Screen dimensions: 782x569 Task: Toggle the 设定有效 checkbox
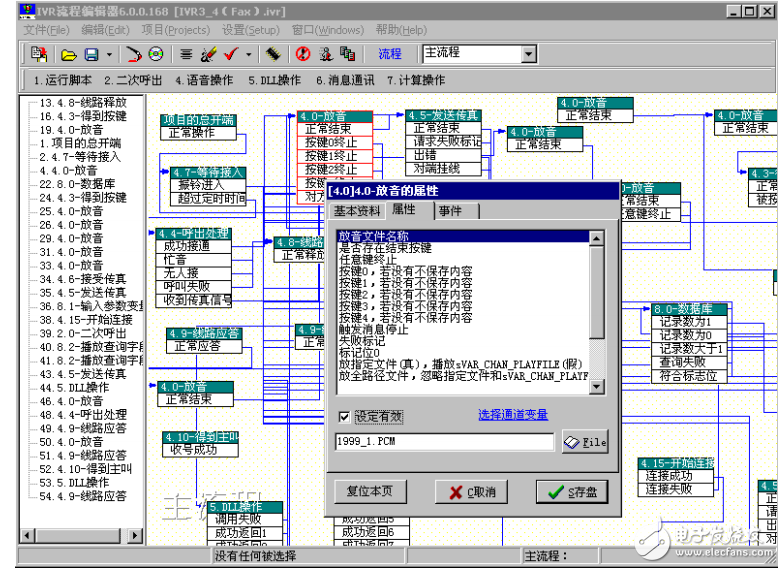click(x=345, y=416)
